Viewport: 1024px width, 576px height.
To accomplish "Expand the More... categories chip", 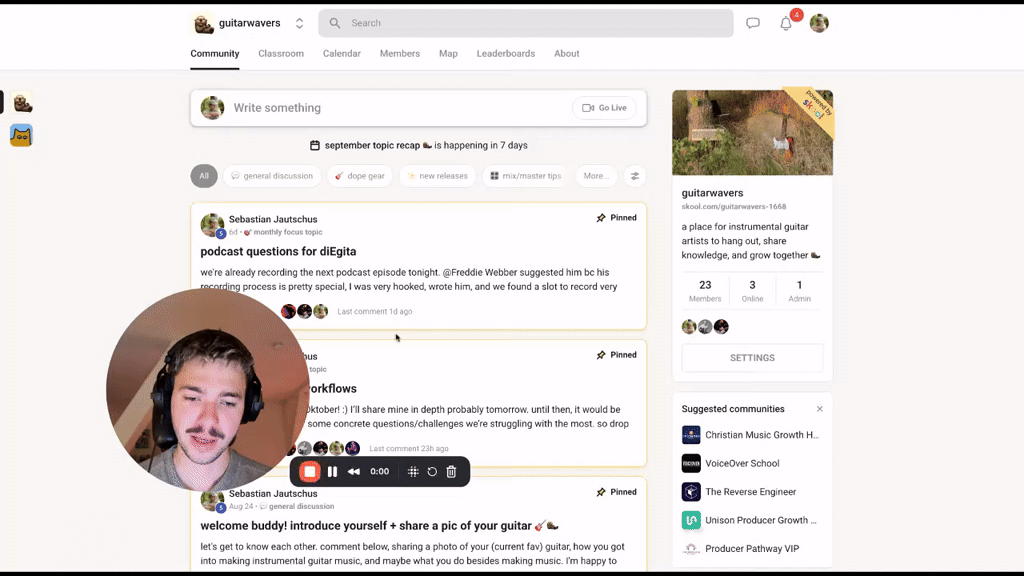I will tap(596, 176).
